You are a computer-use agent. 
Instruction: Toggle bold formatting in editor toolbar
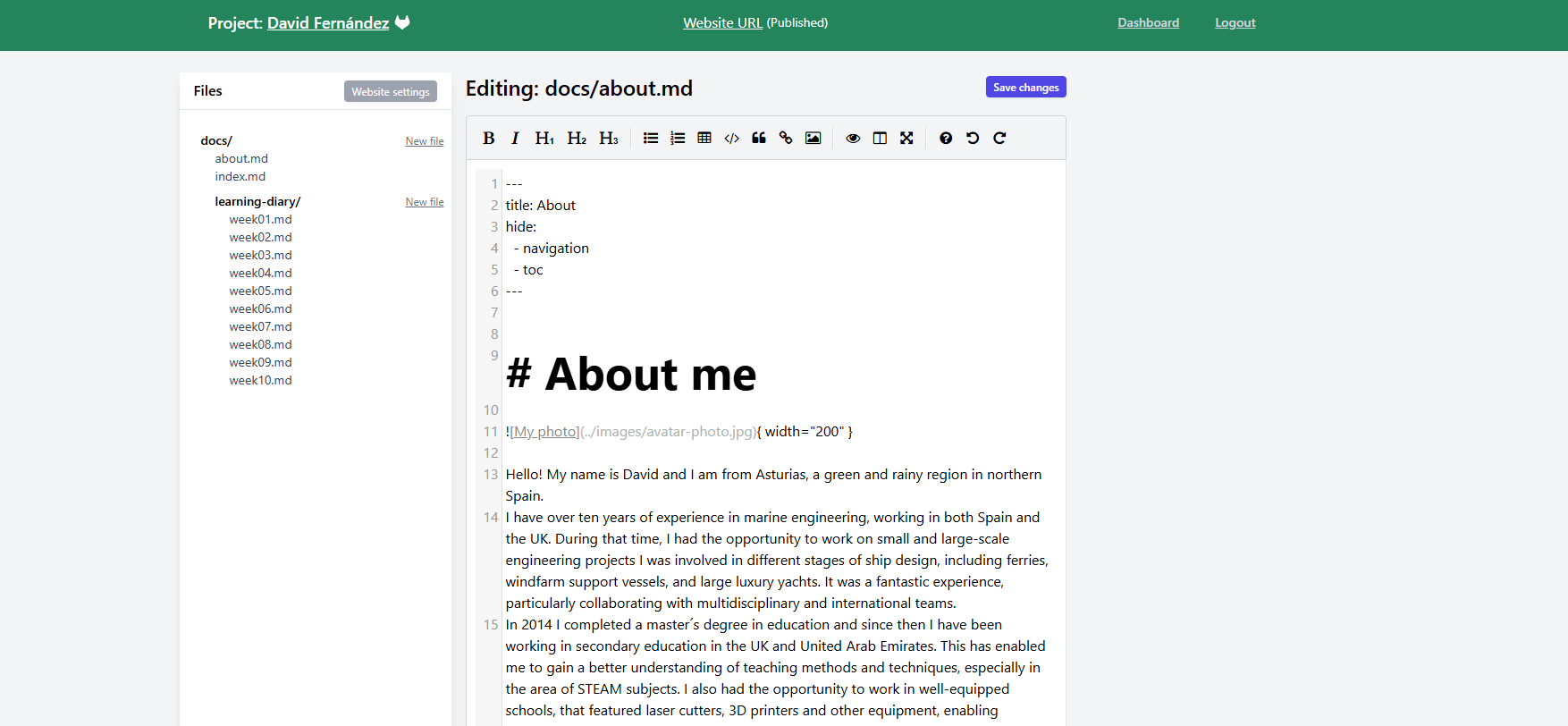tap(488, 138)
